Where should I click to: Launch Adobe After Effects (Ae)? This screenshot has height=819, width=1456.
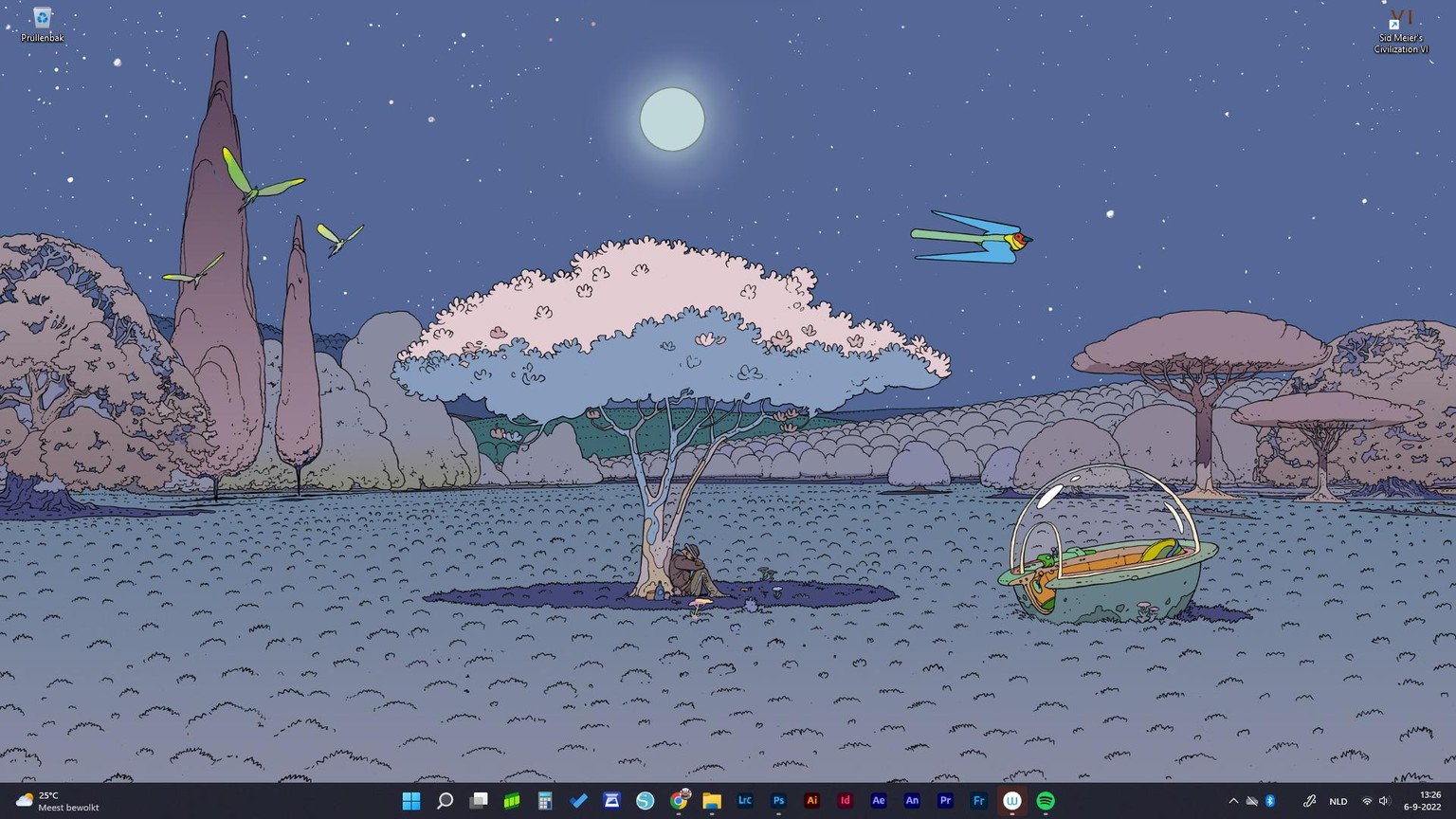click(x=879, y=801)
